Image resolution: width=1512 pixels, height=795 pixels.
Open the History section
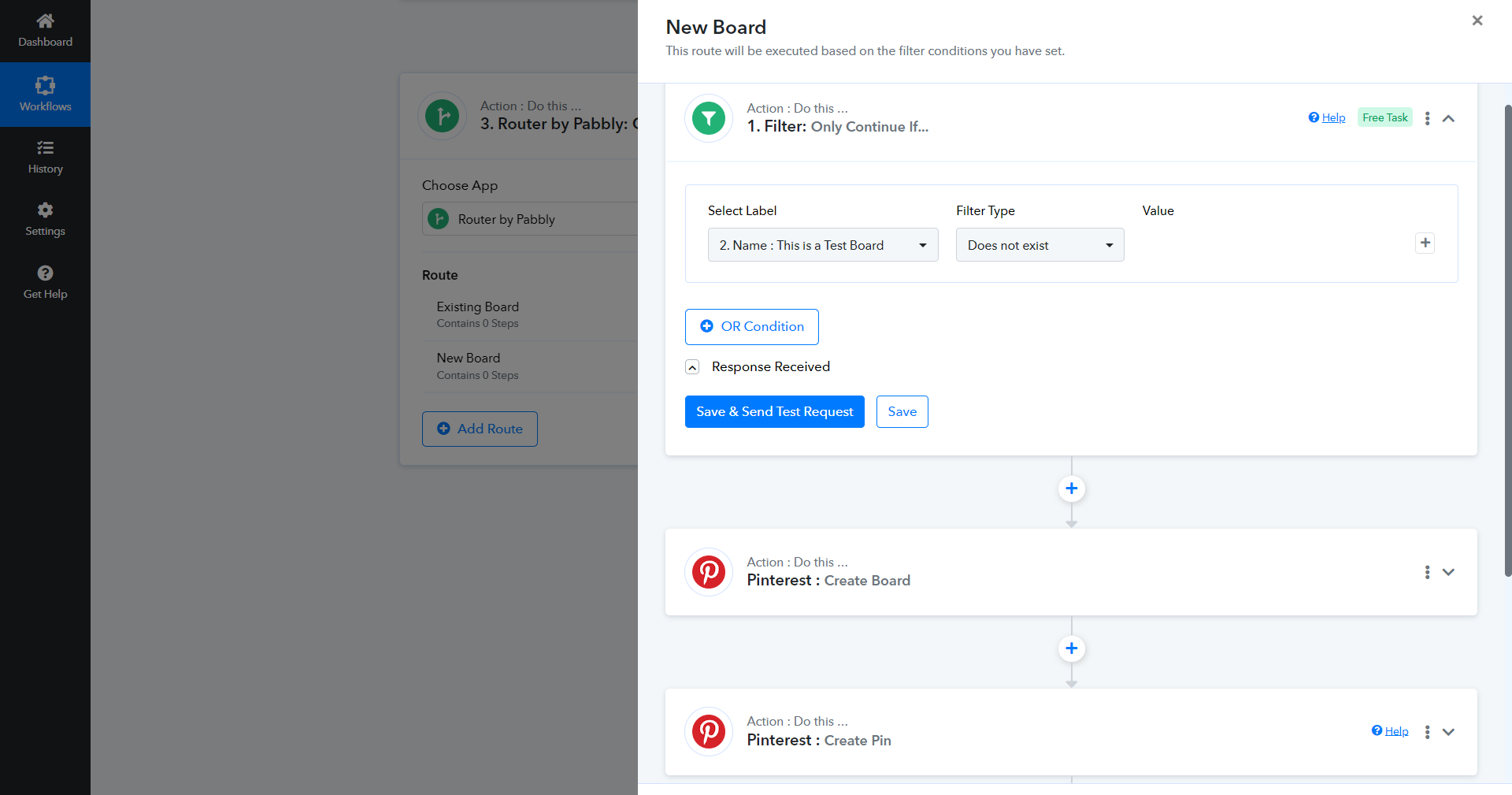[x=45, y=158]
